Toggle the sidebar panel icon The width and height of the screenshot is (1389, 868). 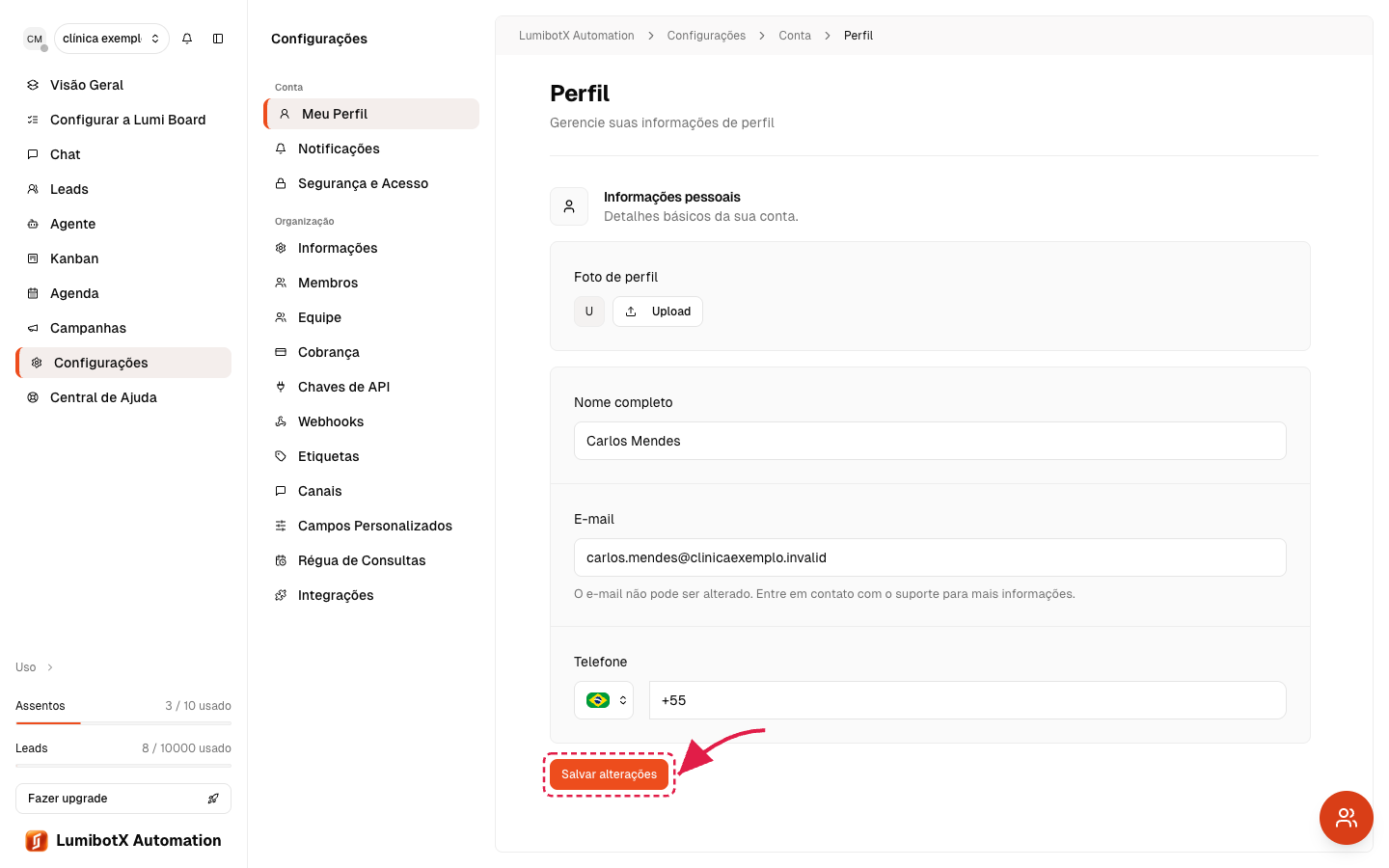[218, 39]
